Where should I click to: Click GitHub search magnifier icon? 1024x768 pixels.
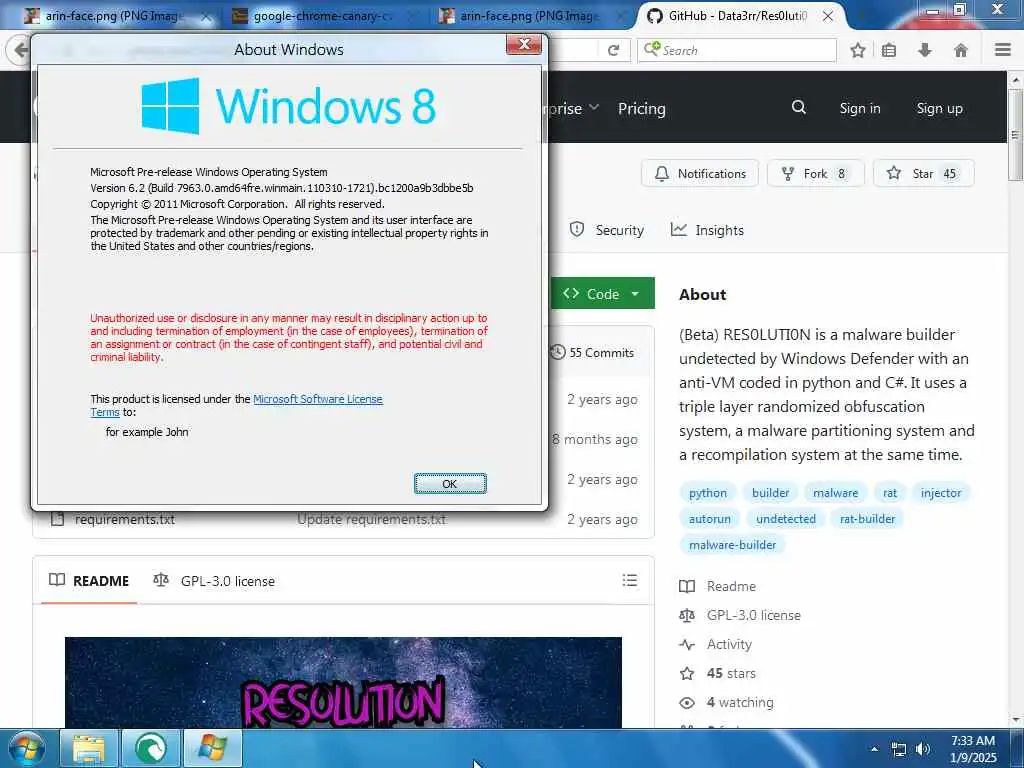[799, 107]
